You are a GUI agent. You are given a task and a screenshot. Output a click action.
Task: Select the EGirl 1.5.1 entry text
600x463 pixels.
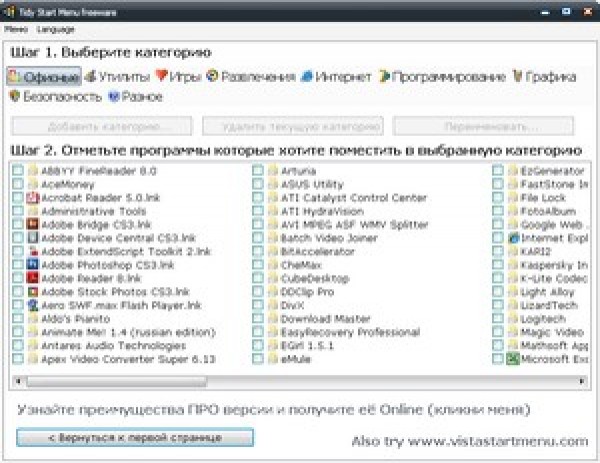307,346
